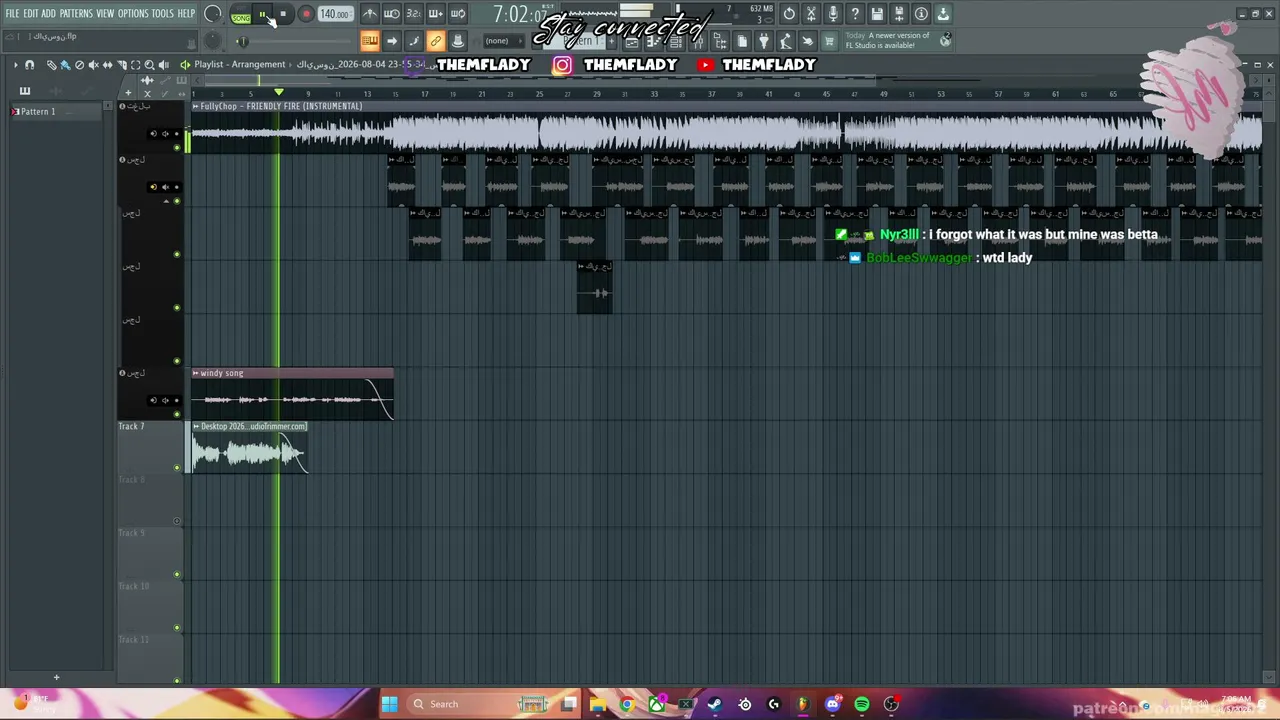This screenshot has height=720, width=1280.
Task: Select the mute tool speaker icon
Action: click(93, 65)
